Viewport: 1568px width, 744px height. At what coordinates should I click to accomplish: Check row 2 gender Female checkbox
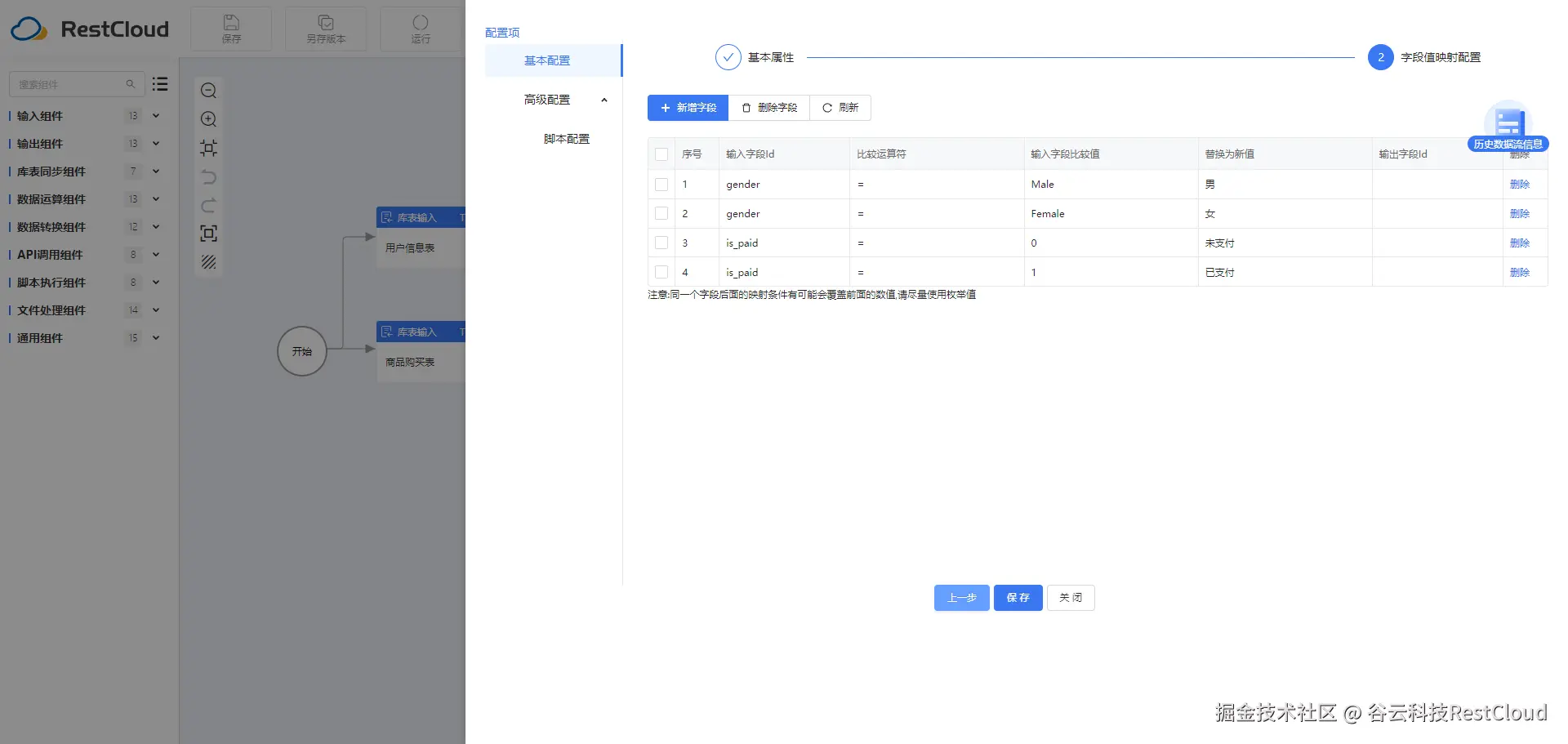tap(661, 214)
